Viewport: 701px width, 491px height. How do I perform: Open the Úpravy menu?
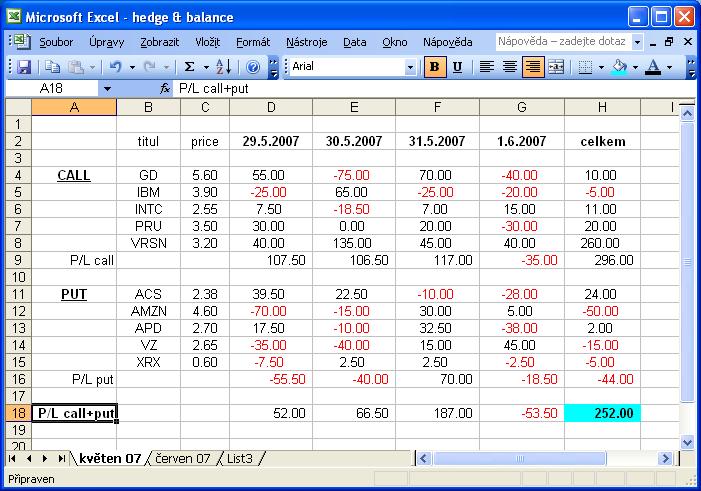(x=106, y=42)
